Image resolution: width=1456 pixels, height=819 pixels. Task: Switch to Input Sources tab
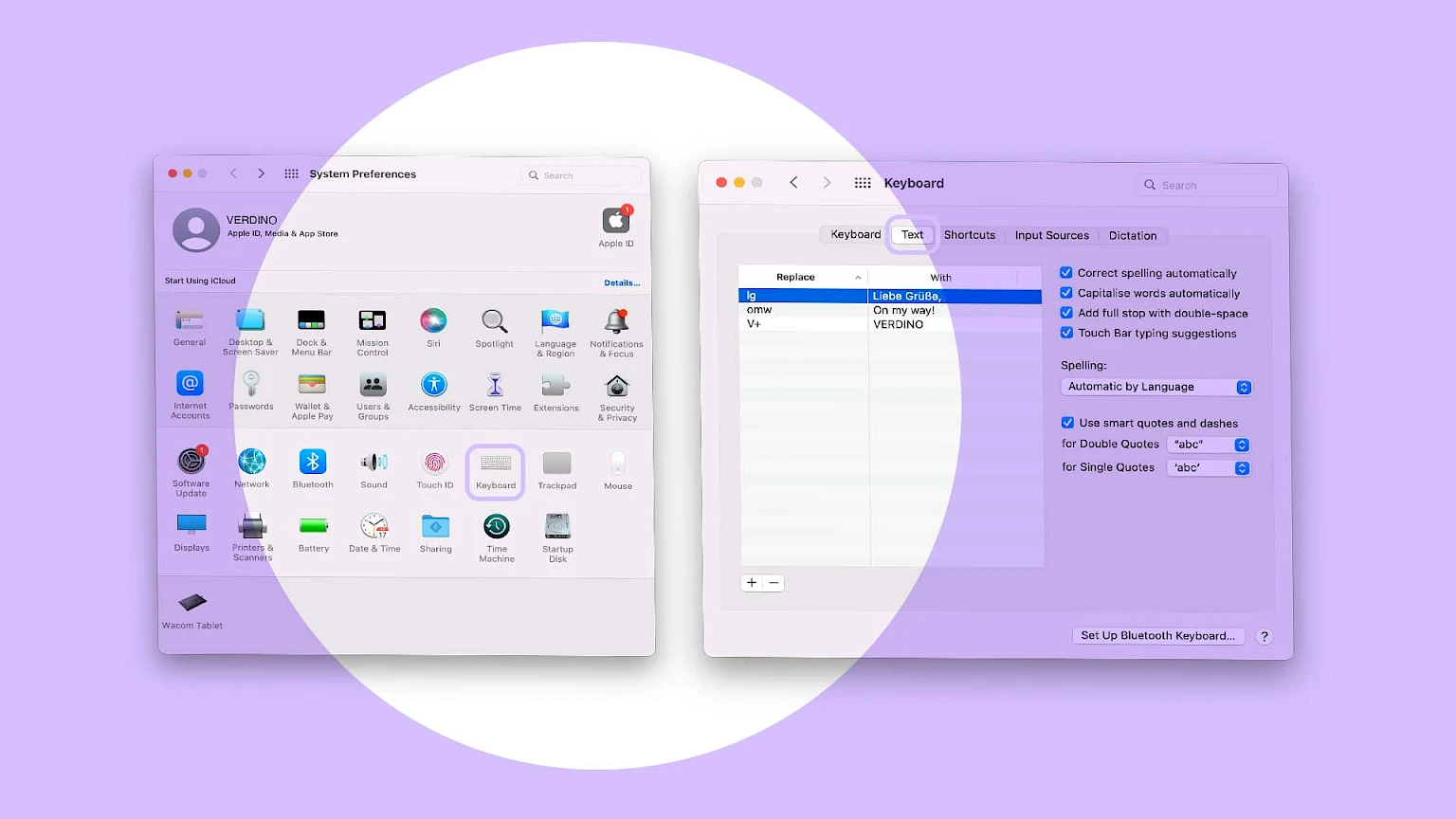[1051, 235]
